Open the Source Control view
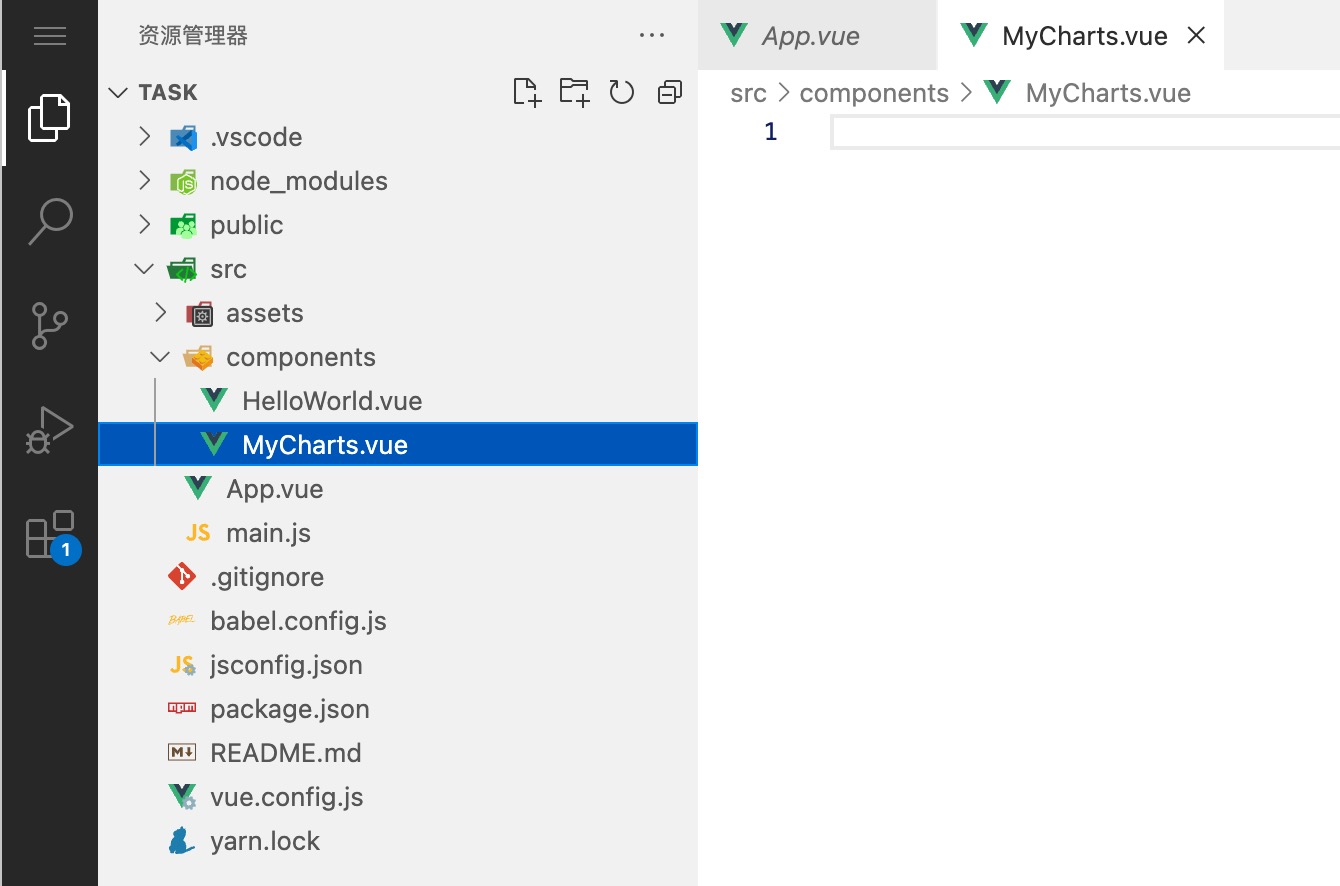Viewport: 1340px width, 886px height. point(49,326)
